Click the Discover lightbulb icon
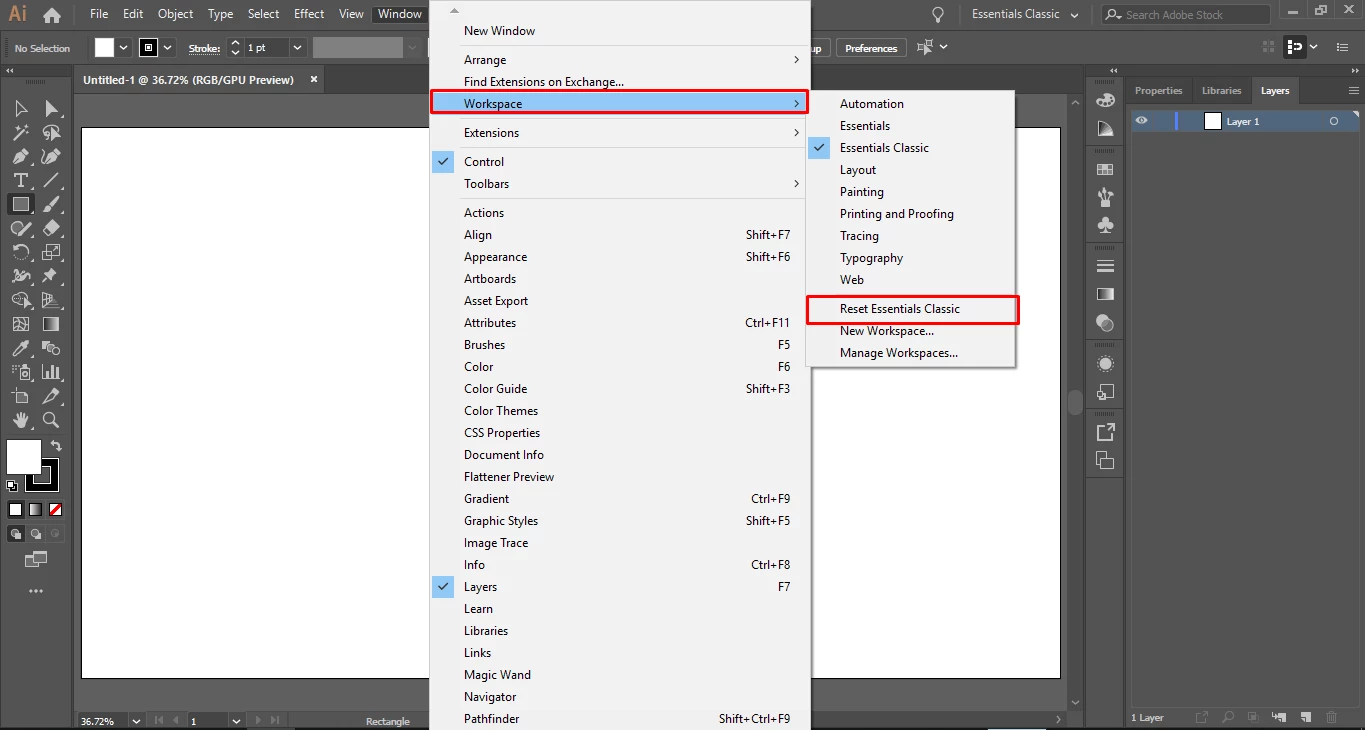The height and width of the screenshot is (730, 1365). tap(938, 15)
